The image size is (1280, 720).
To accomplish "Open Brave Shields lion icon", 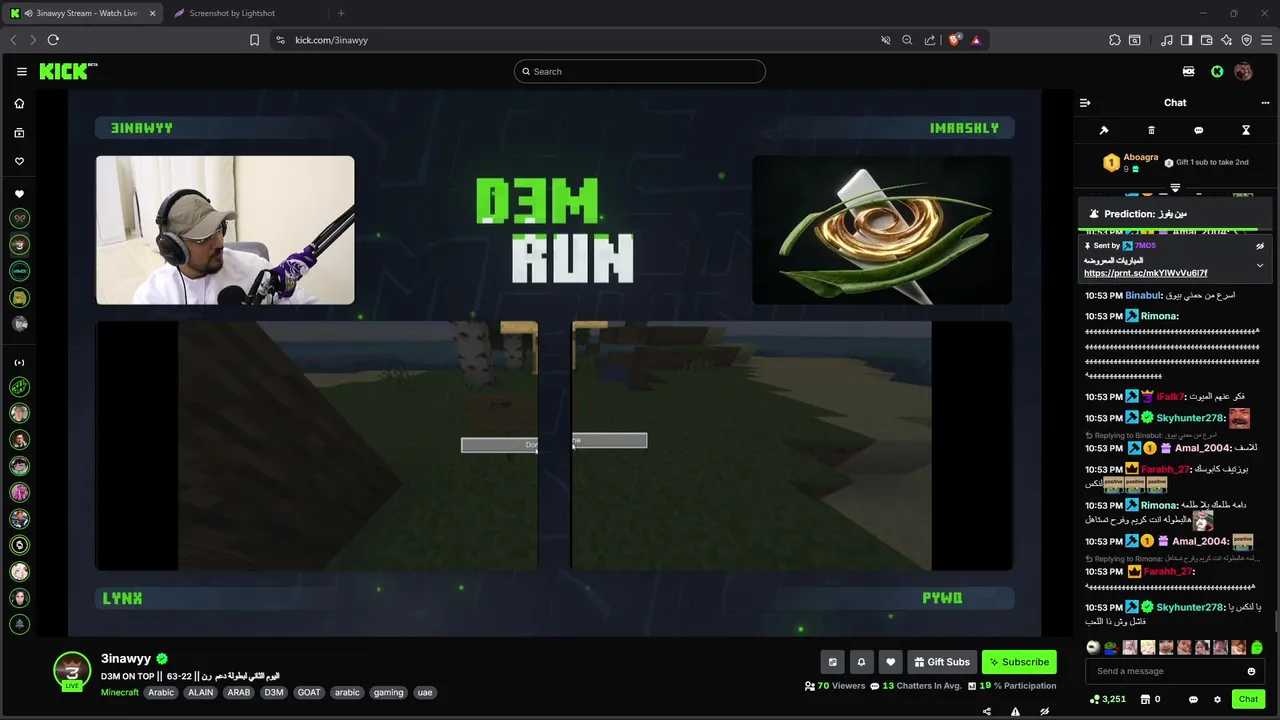I will pyautogui.click(x=954, y=40).
